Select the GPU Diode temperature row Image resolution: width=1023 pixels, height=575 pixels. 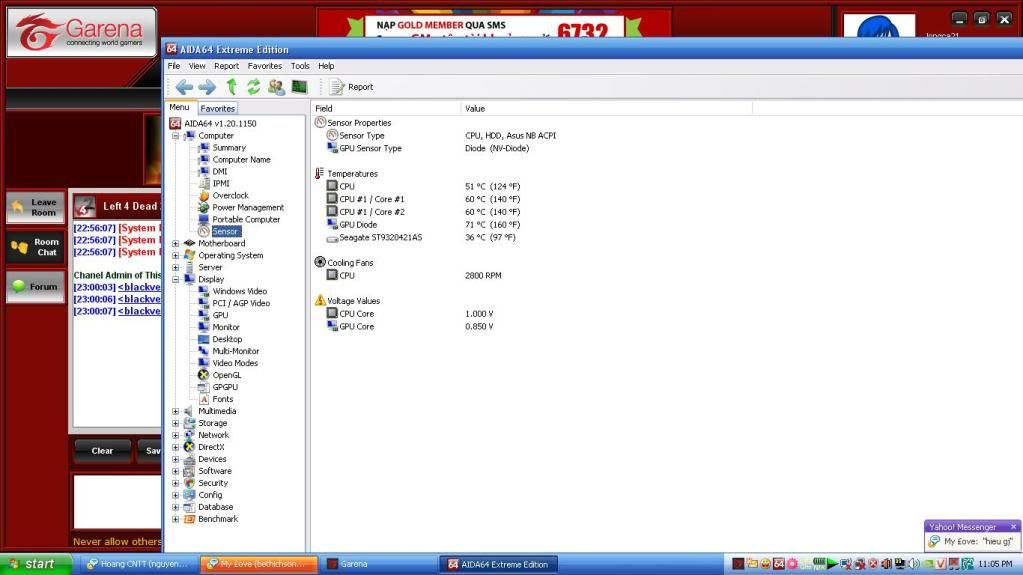[x=424, y=225]
